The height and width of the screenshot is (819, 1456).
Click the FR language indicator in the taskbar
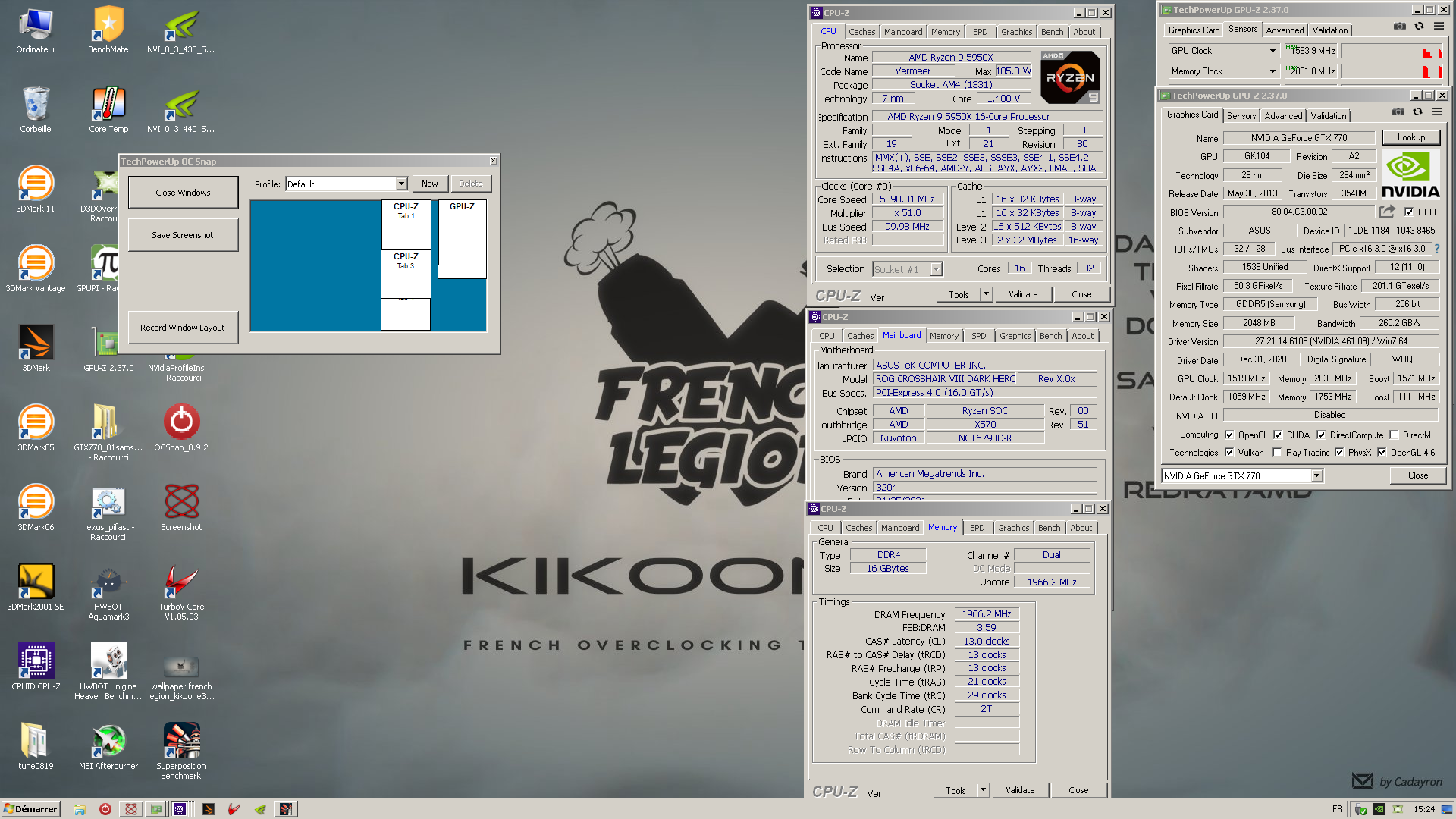(1337, 809)
